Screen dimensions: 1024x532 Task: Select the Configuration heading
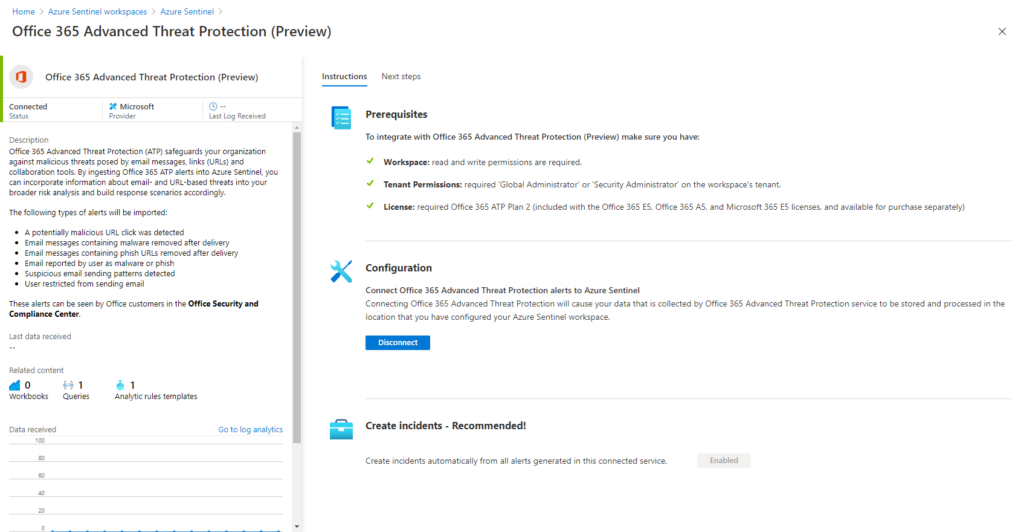(x=398, y=268)
